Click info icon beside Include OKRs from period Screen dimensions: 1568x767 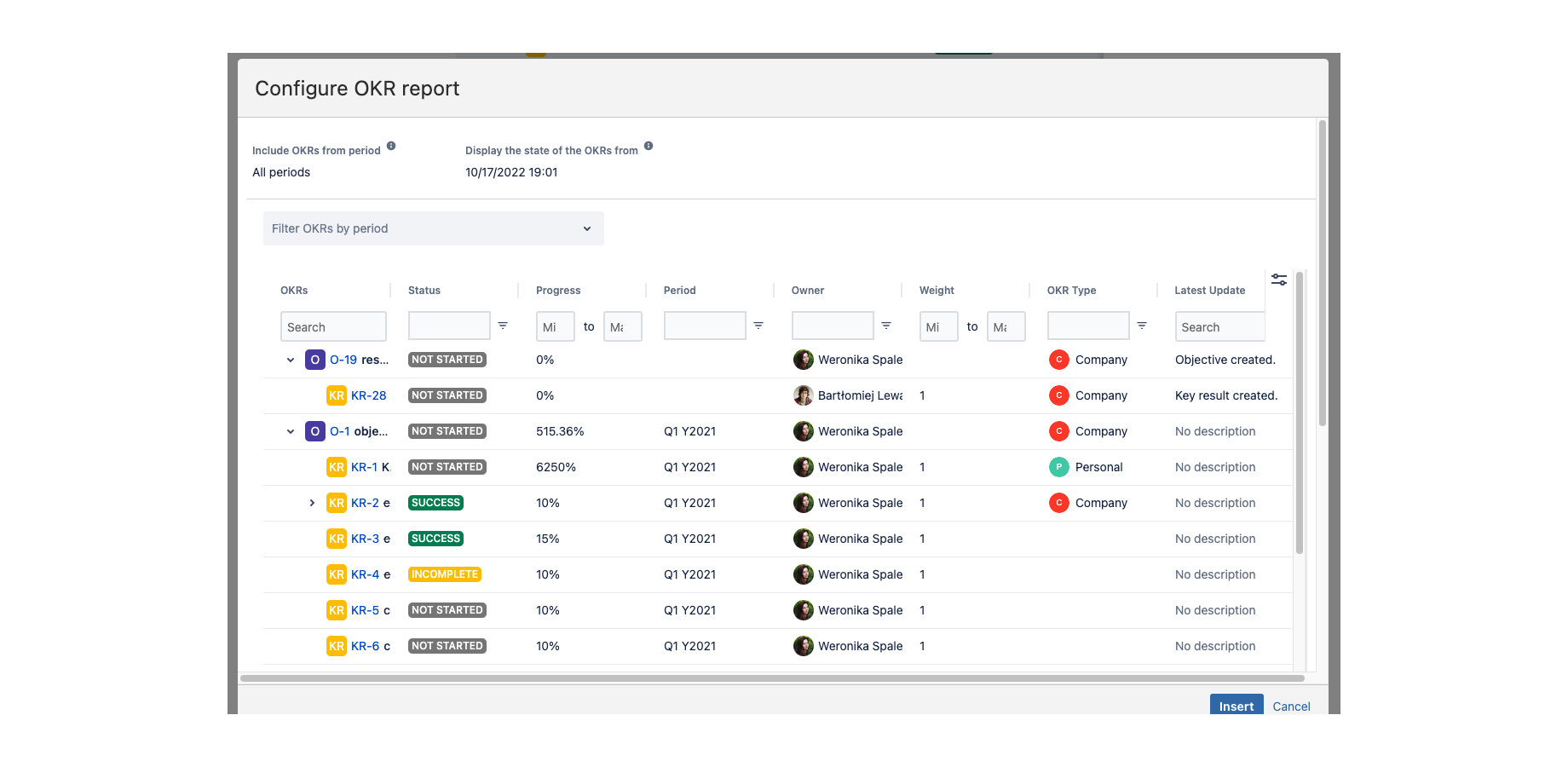tap(391, 146)
